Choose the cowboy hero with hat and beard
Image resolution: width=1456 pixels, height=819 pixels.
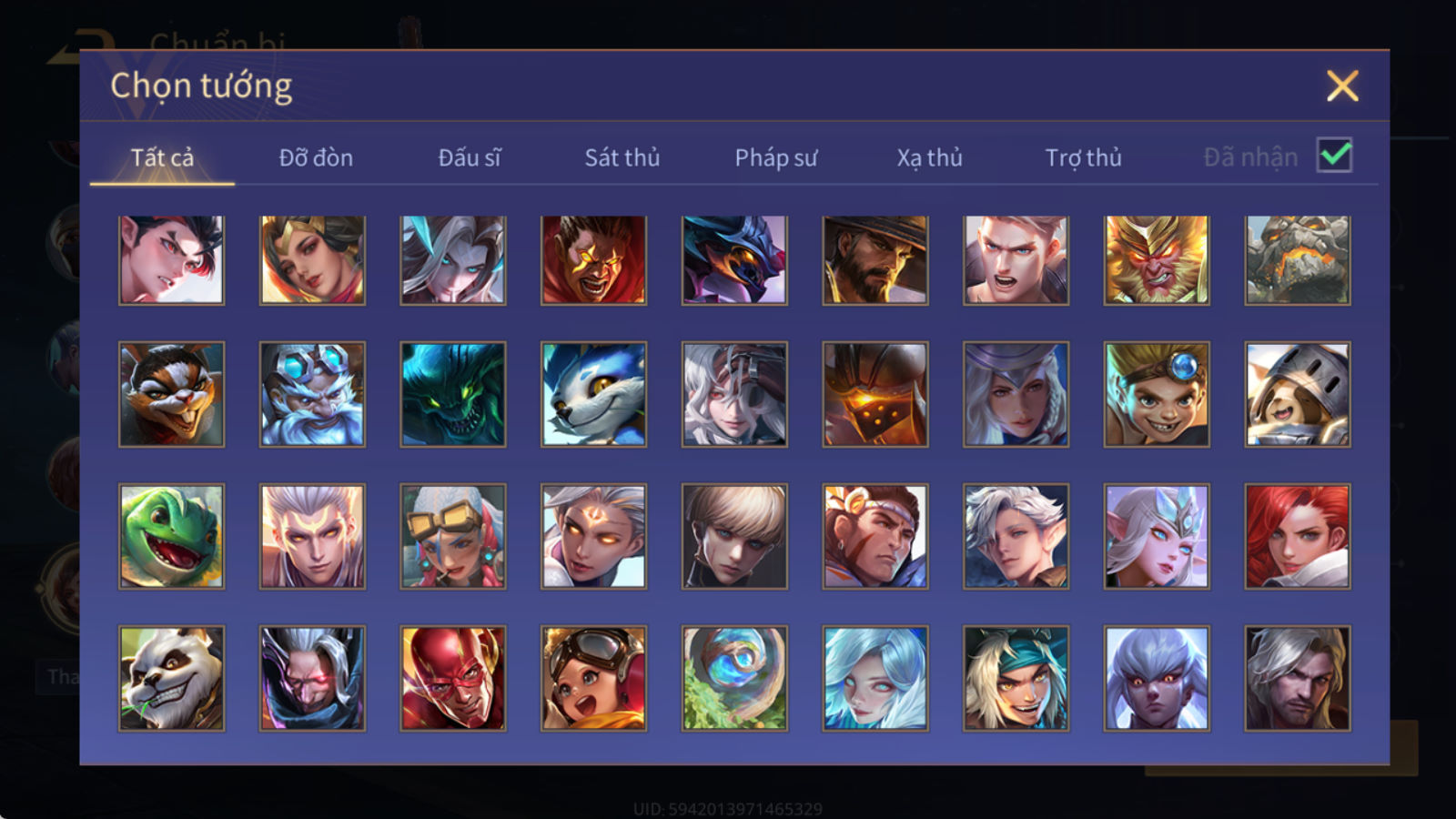[875, 260]
